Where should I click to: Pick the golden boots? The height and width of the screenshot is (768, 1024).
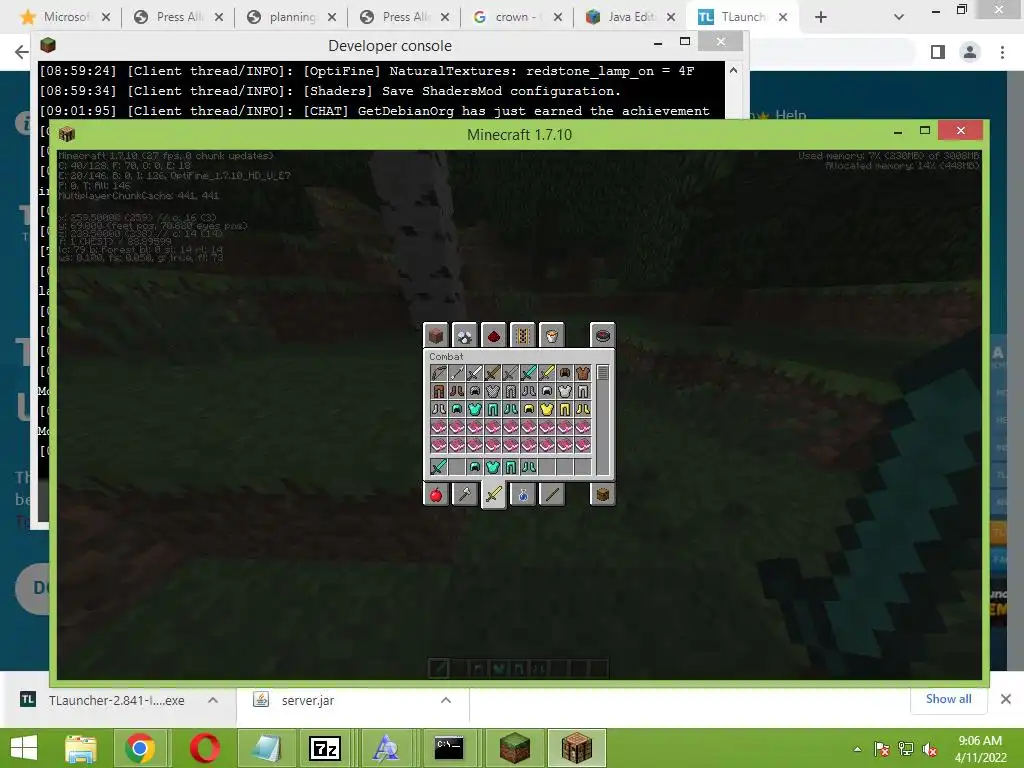click(x=583, y=409)
